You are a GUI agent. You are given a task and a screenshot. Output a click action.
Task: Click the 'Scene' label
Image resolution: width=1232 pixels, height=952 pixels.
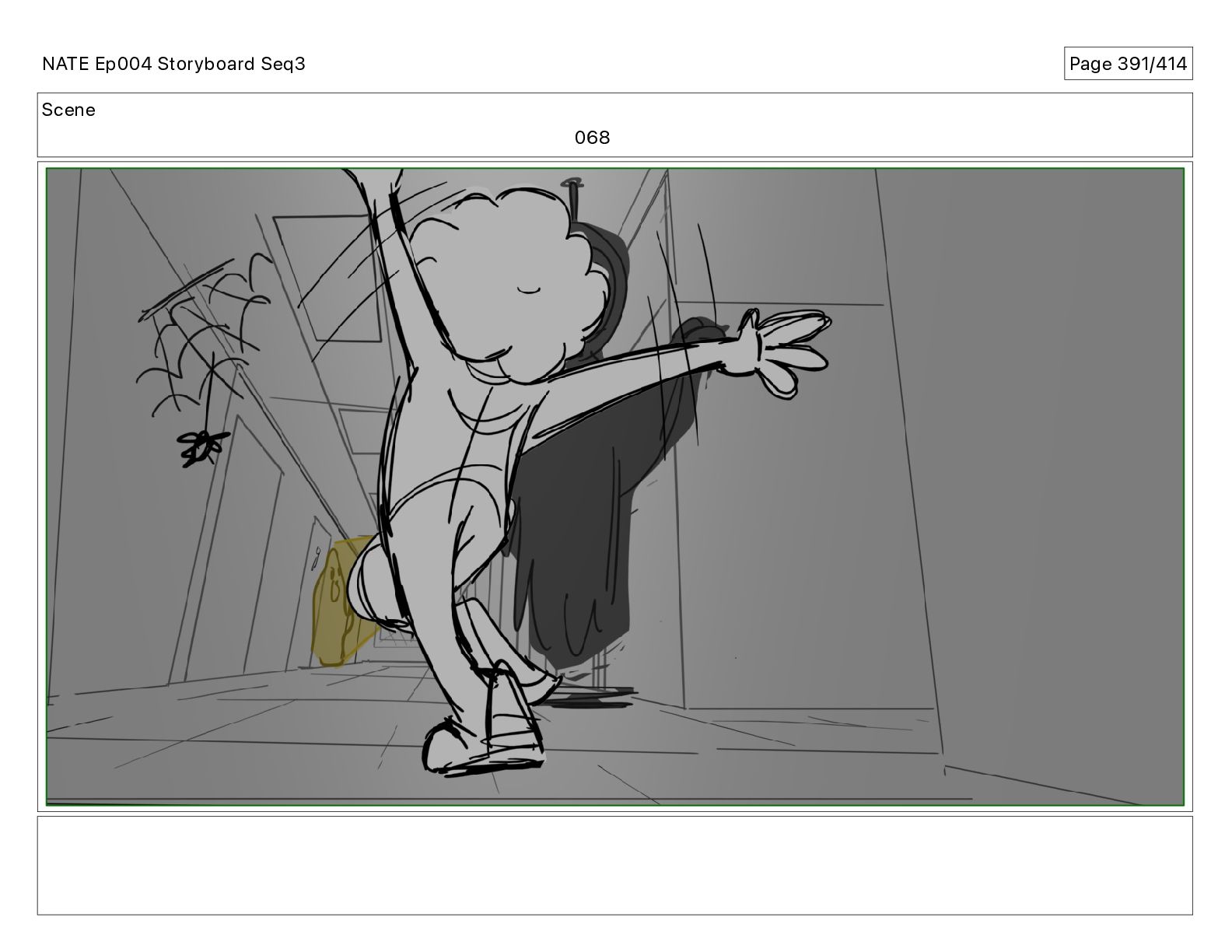click(x=68, y=110)
